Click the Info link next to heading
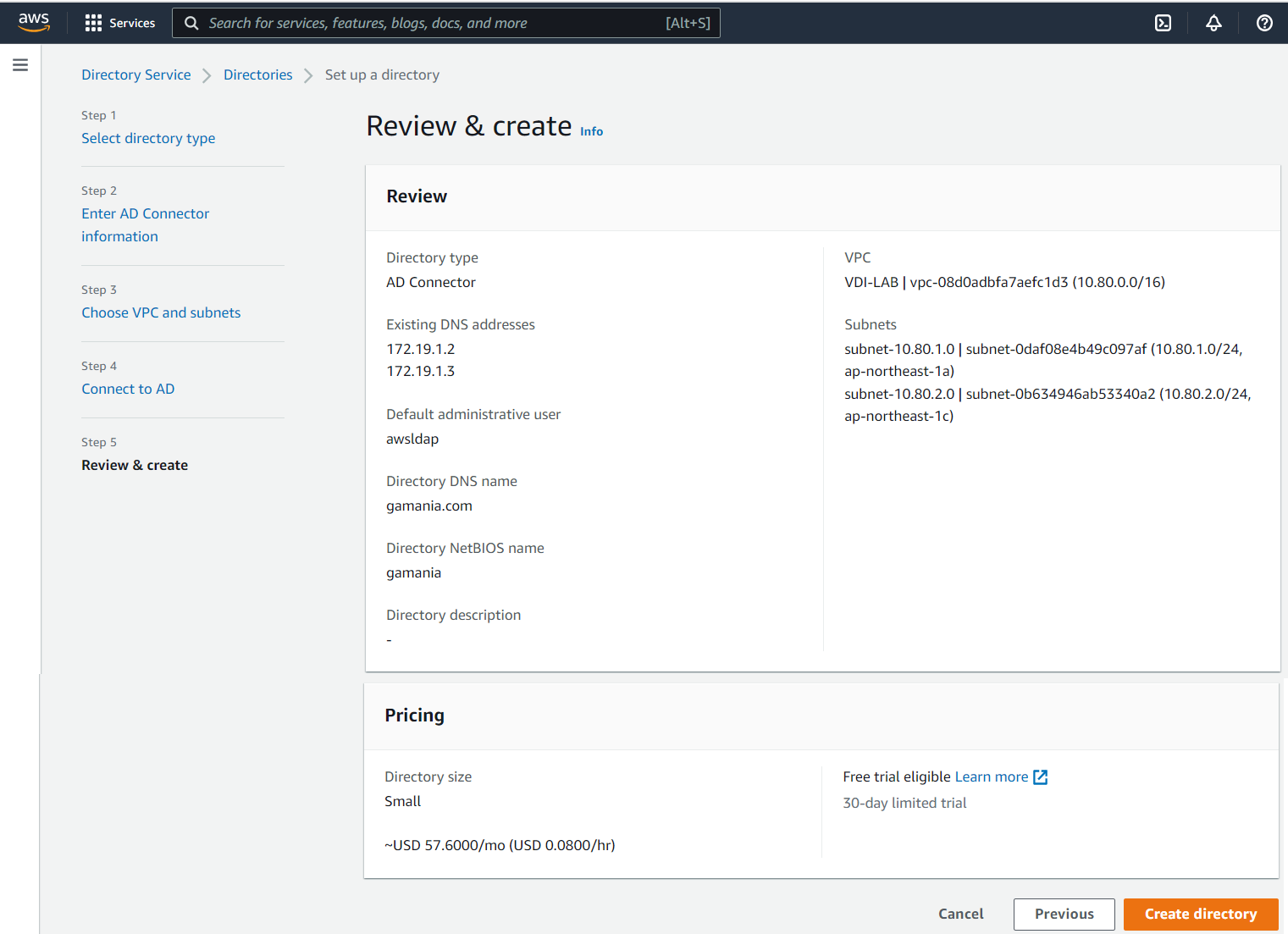Viewport: 1288px width, 934px height. (591, 131)
